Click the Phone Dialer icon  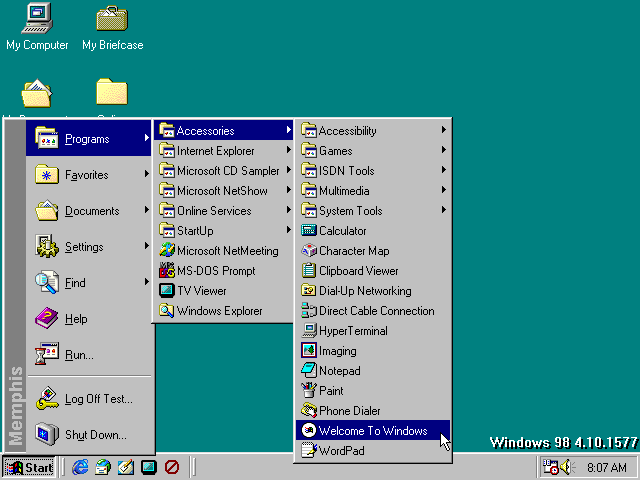click(x=309, y=411)
